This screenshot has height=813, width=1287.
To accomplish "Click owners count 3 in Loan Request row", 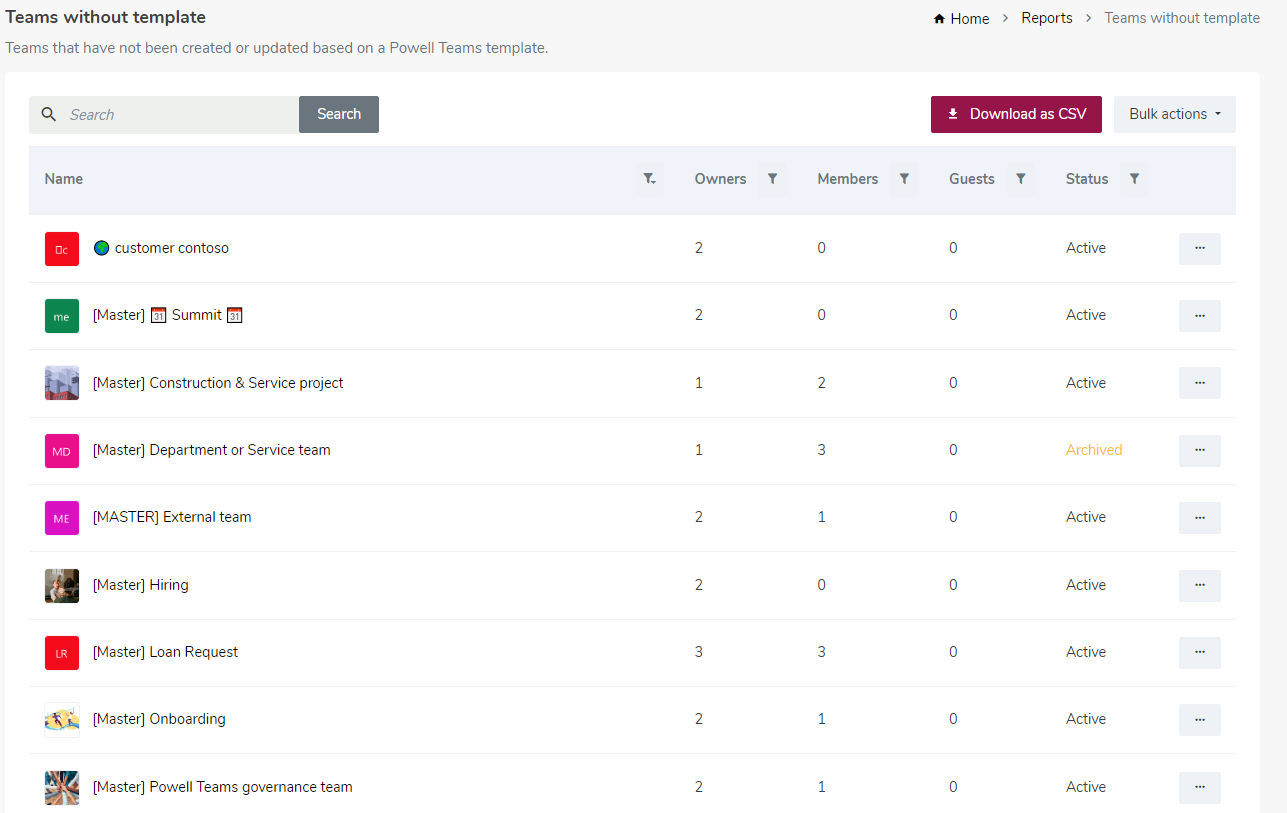I will [x=699, y=652].
